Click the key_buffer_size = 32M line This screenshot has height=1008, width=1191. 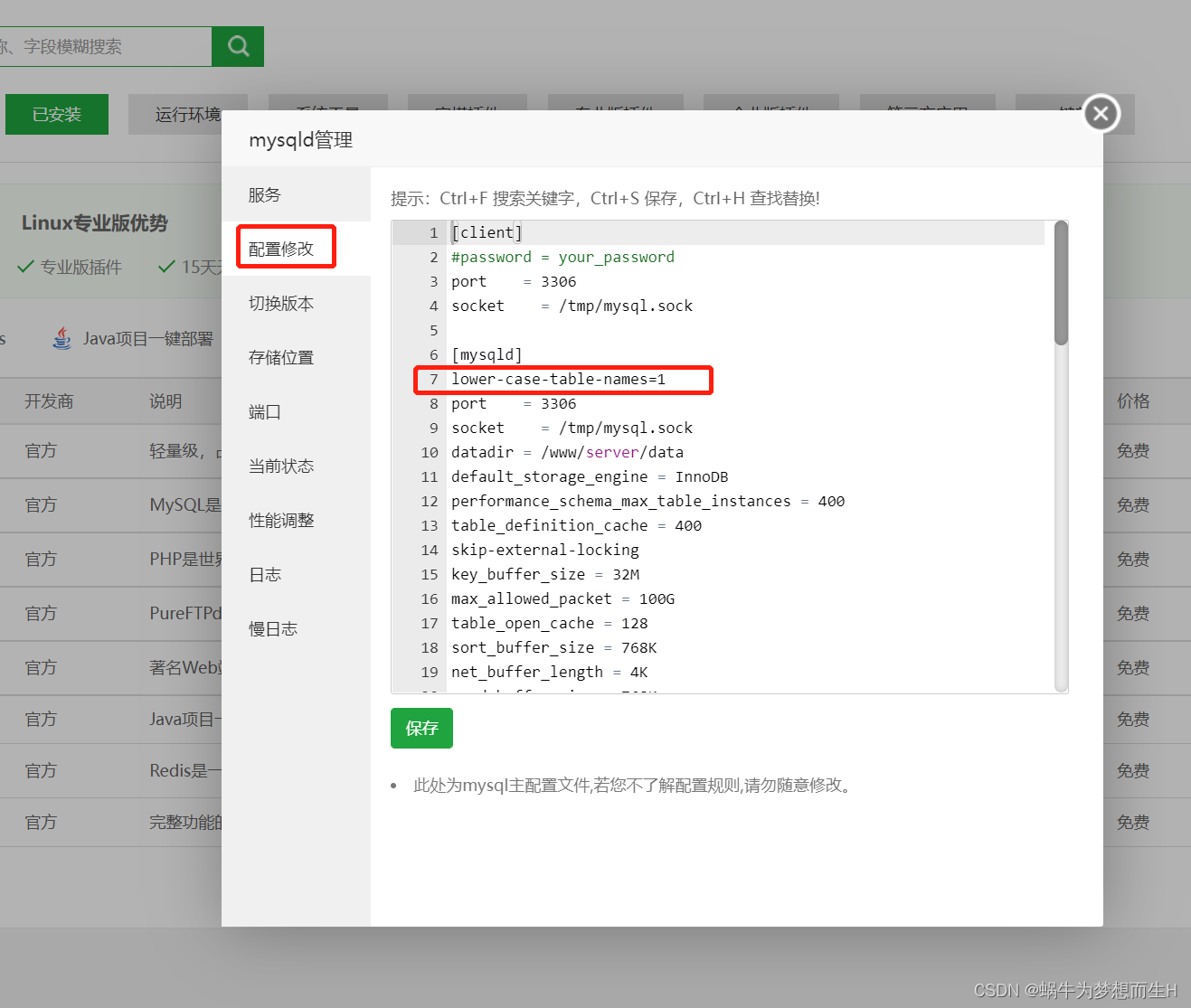click(545, 574)
